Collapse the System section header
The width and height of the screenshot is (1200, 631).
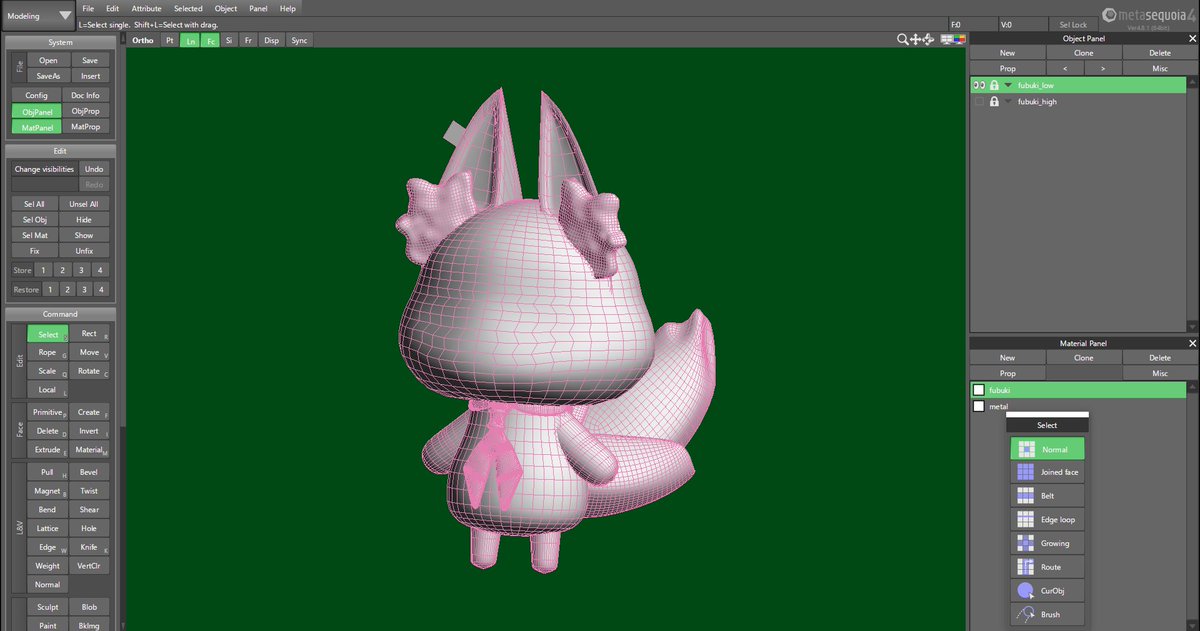[x=60, y=42]
